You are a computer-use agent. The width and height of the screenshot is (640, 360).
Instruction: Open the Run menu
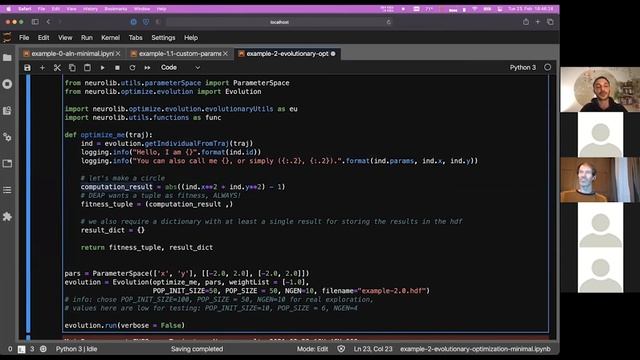pos(87,38)
